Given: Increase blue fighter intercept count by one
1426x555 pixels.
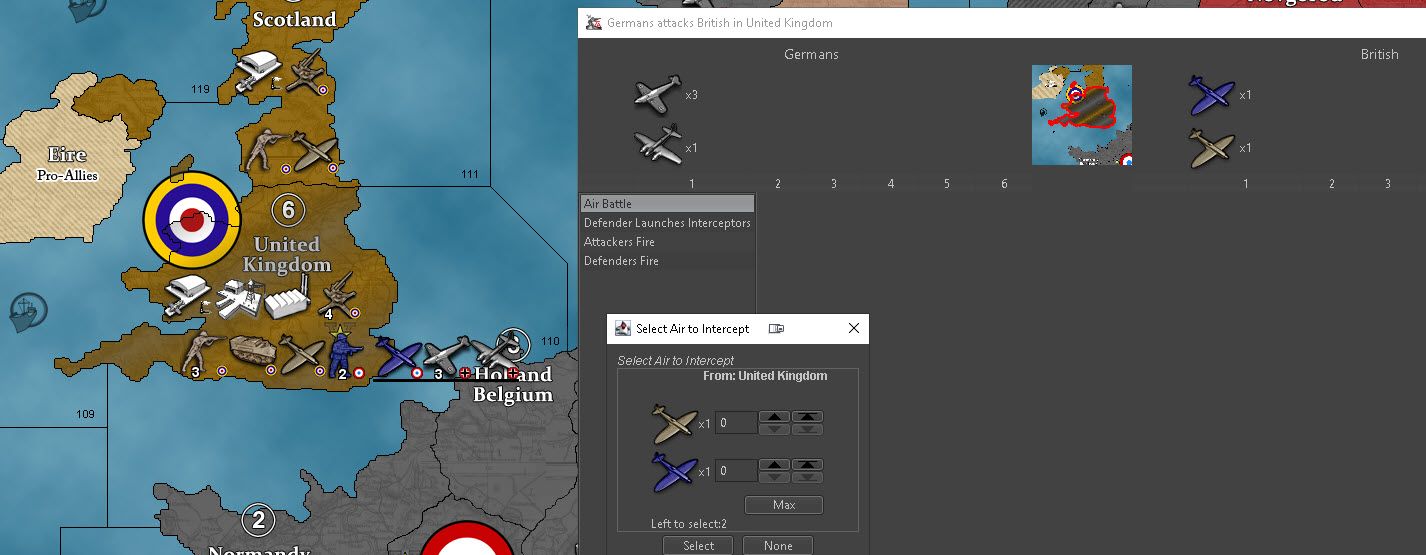Looking at the screenshot, I should pyautogui.click(x=774, y=465).
